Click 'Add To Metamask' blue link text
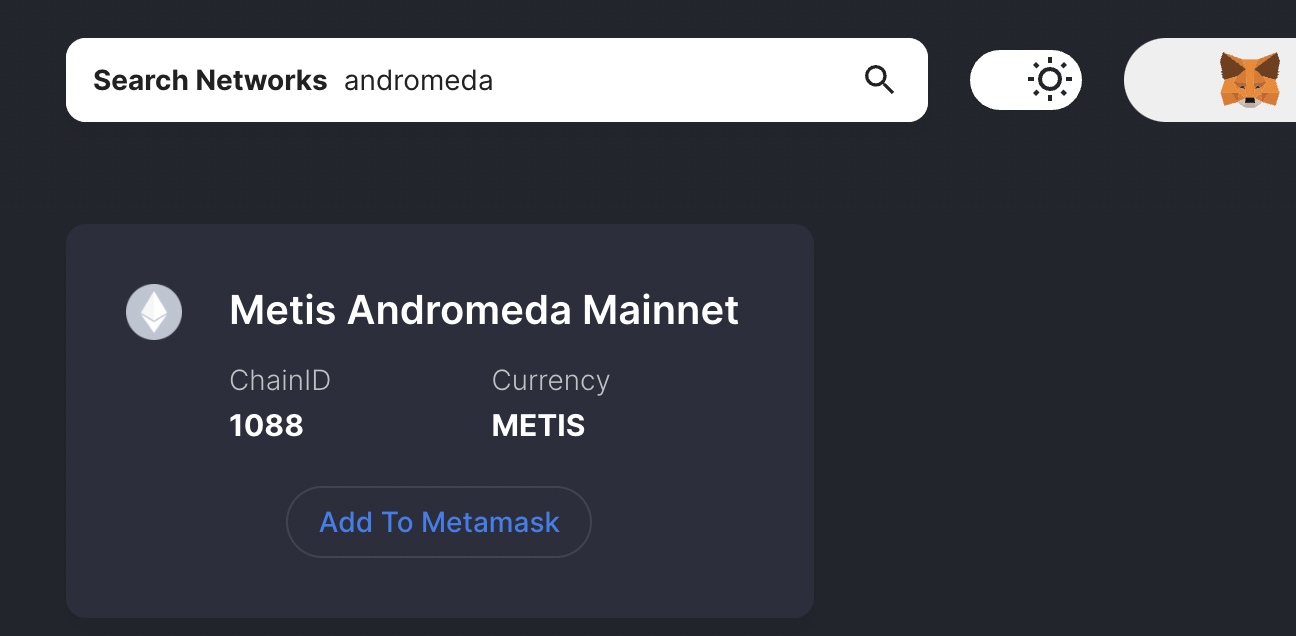The image size is (1296, 636). pos(439,522)
